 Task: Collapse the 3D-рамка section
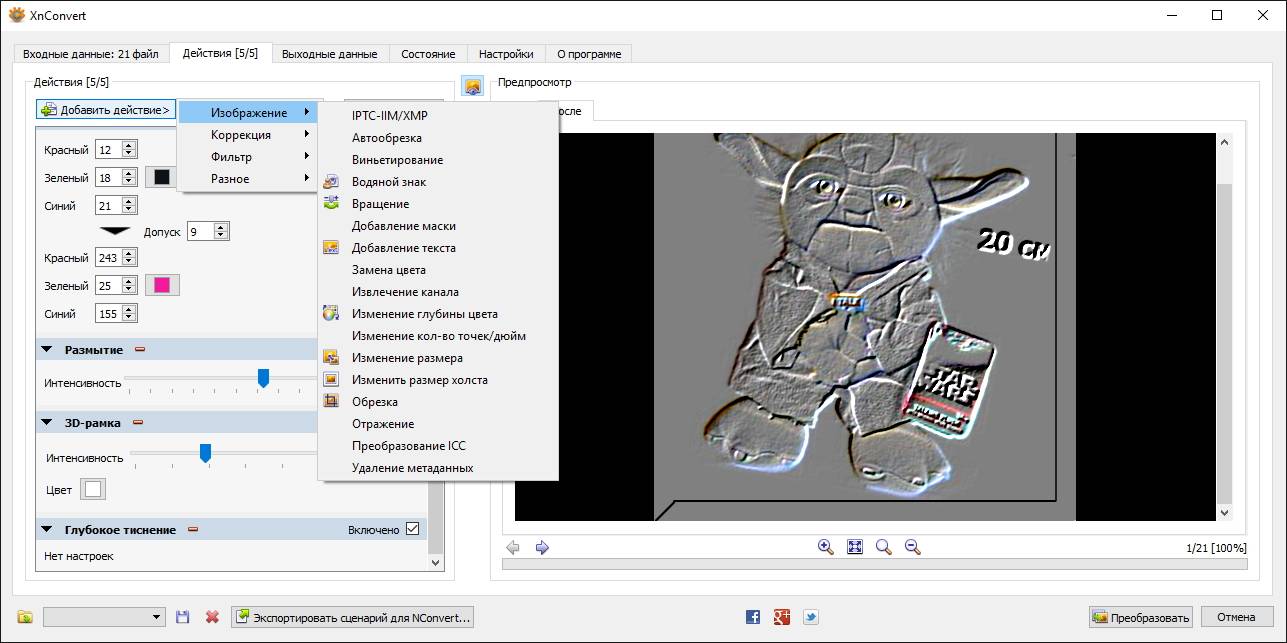click(46, 423)
